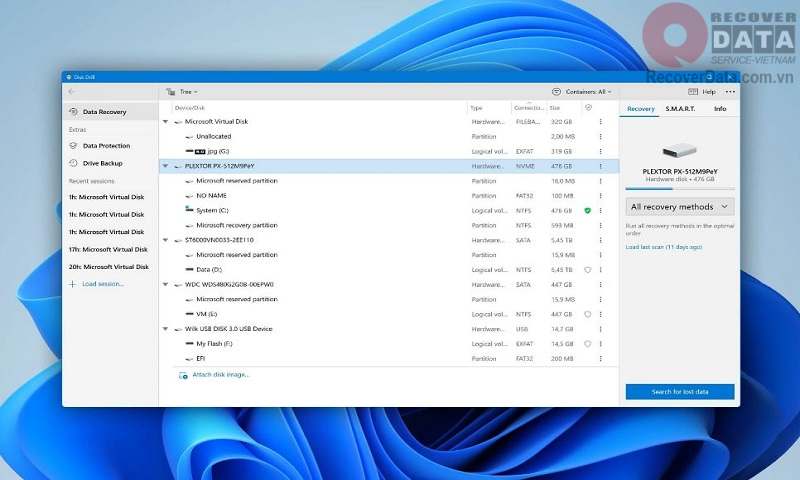
Task: Sort by Size column header
Action: point(555,108)
